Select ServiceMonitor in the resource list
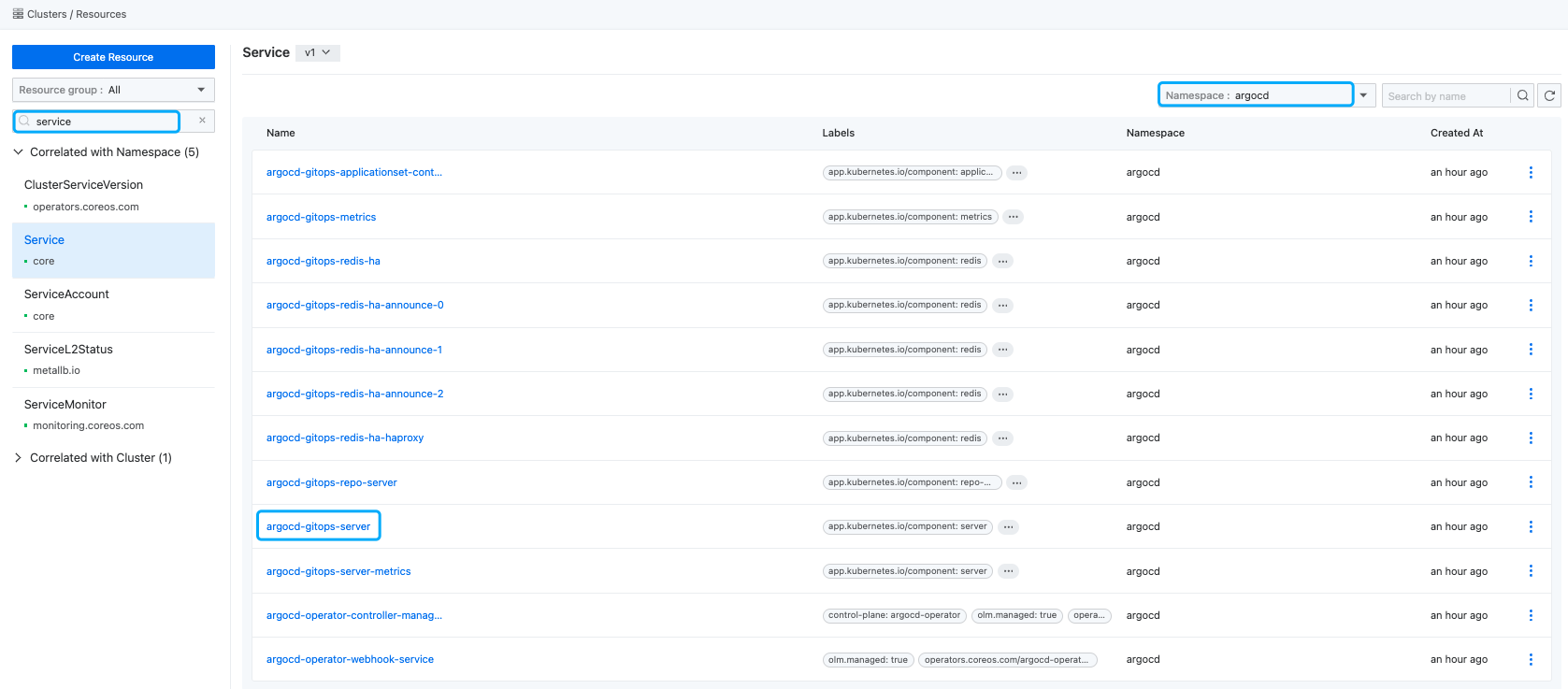1568x689 pixels. (x=65, y=405)
